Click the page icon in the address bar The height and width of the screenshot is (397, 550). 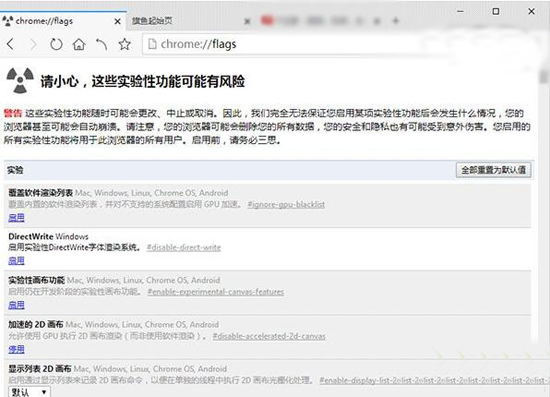click(152, 44)
